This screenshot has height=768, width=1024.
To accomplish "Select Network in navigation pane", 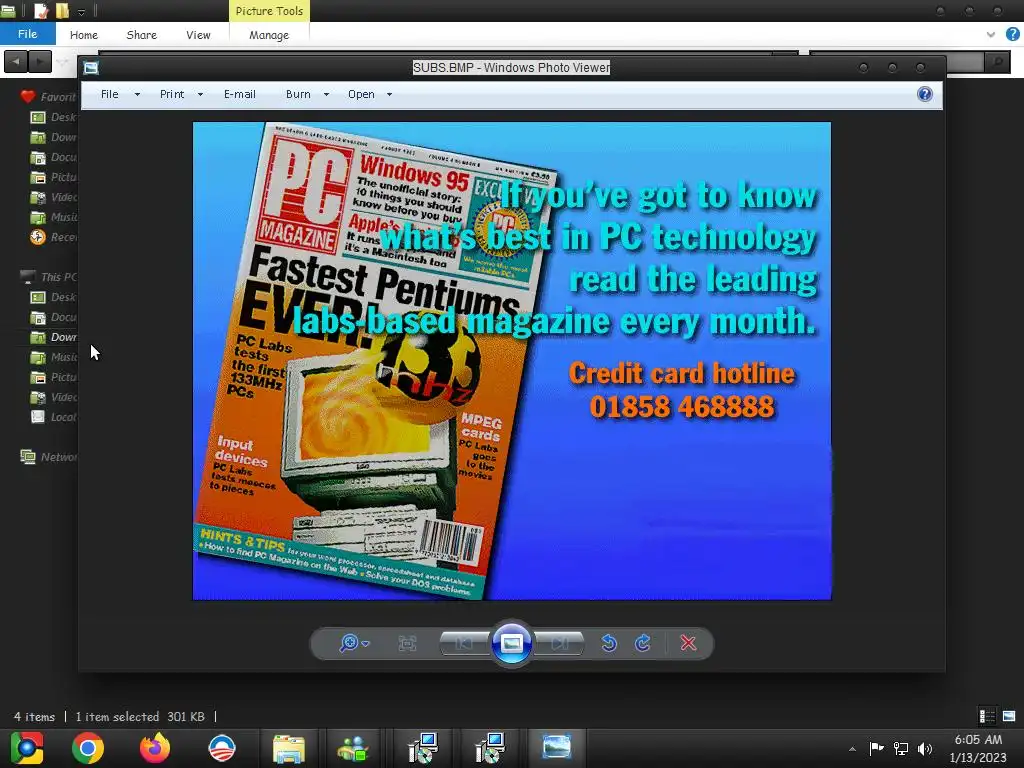I will [49, 456].
